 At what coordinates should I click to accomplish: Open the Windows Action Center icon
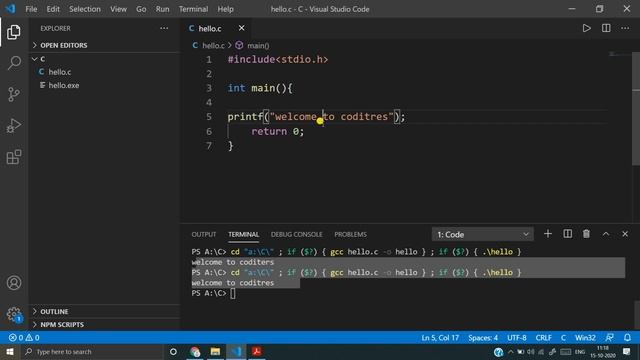627,351
